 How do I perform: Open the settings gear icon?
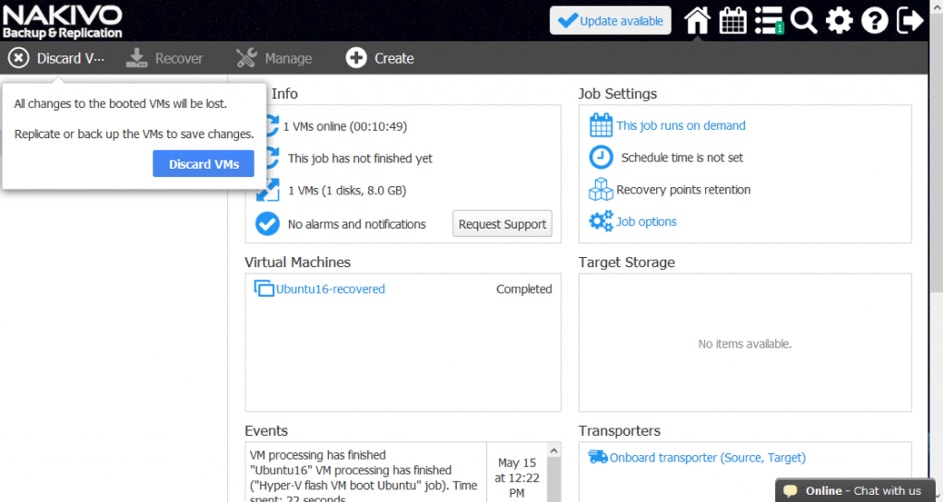[x=839, y=20]
